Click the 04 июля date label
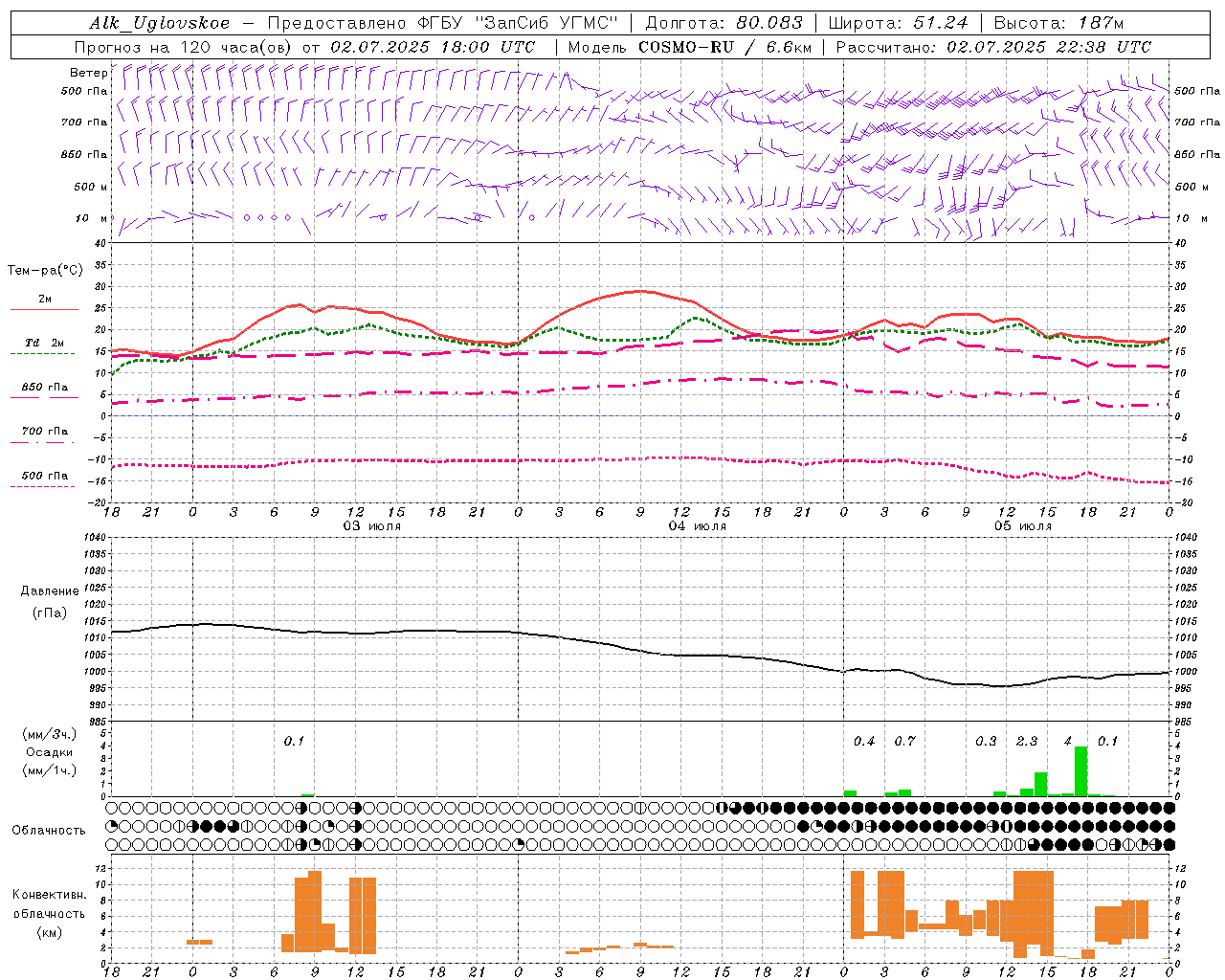The image size is (1225, 980). [698, 526]
